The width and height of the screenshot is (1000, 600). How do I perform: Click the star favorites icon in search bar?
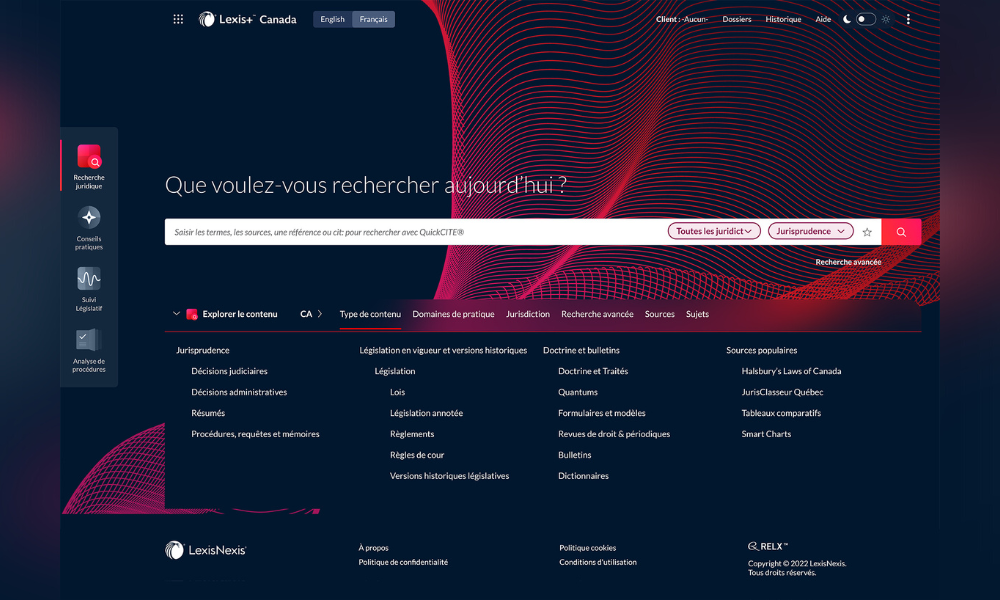tap(867, 232)
